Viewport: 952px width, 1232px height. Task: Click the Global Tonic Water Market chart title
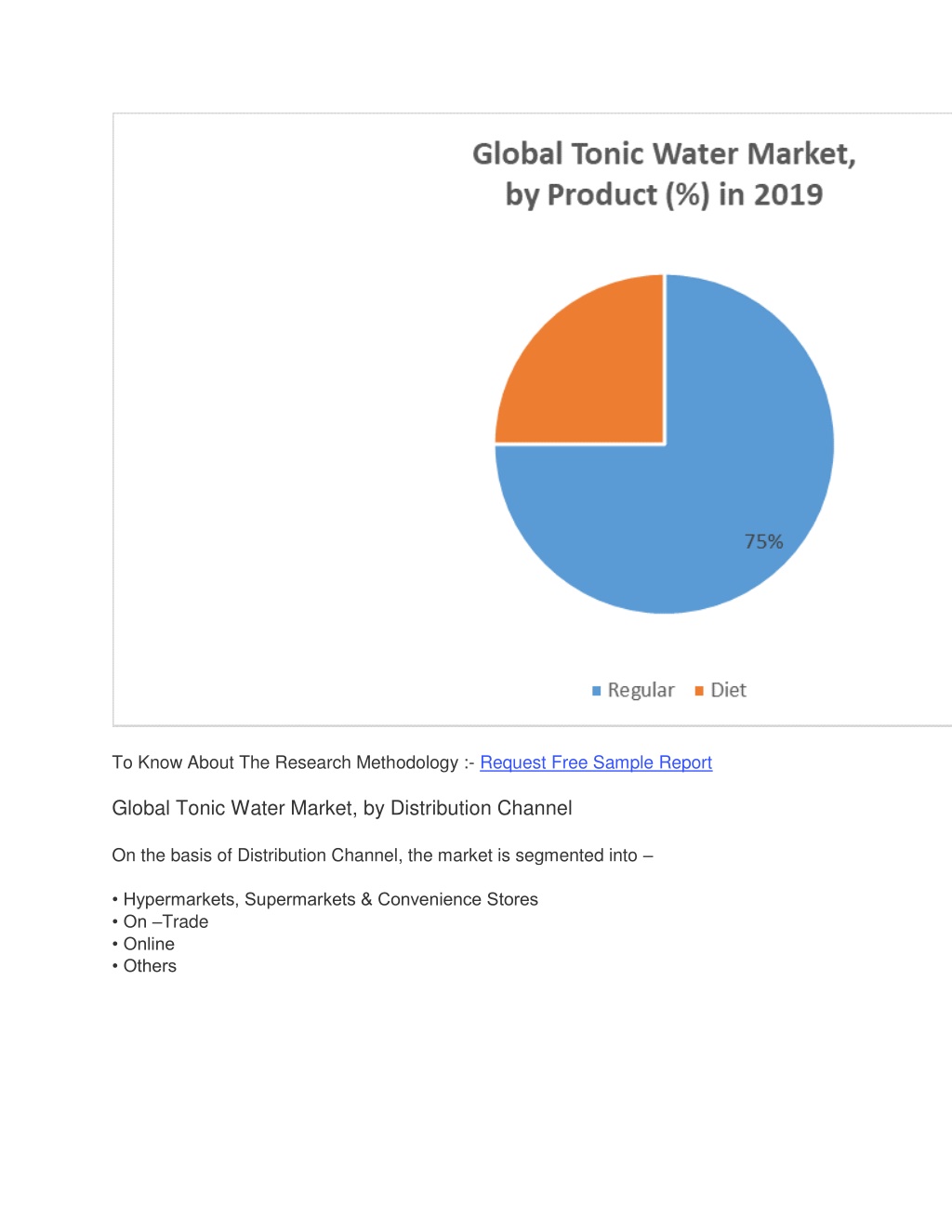coord(664,153)
